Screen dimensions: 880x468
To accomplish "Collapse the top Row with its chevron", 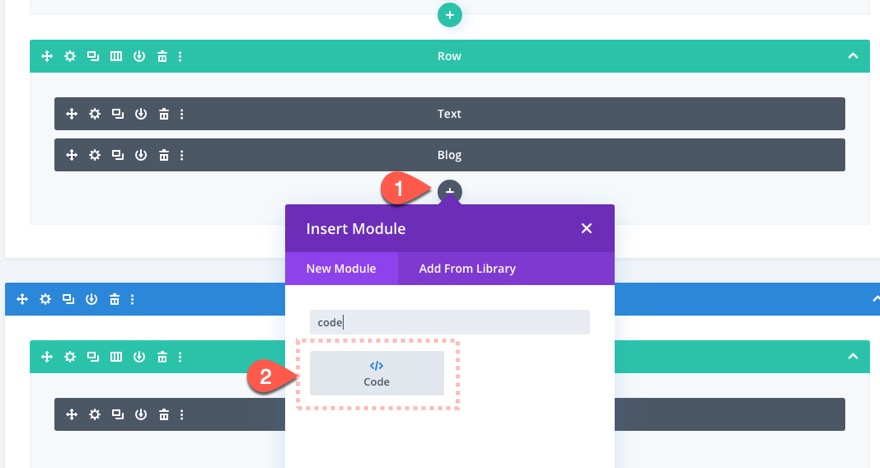I will (x=852, y=56).
